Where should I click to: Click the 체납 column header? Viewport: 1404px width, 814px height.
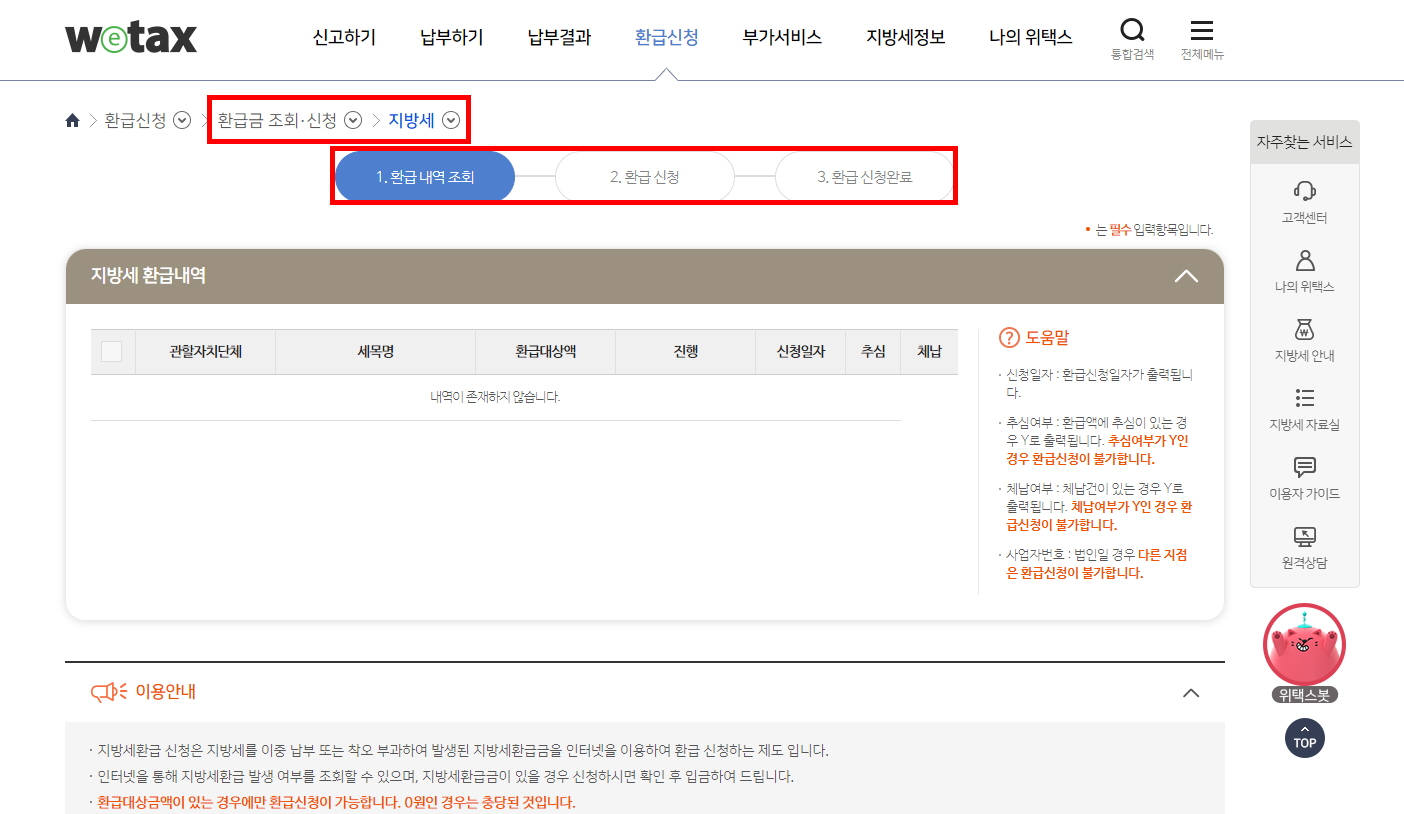929,352
